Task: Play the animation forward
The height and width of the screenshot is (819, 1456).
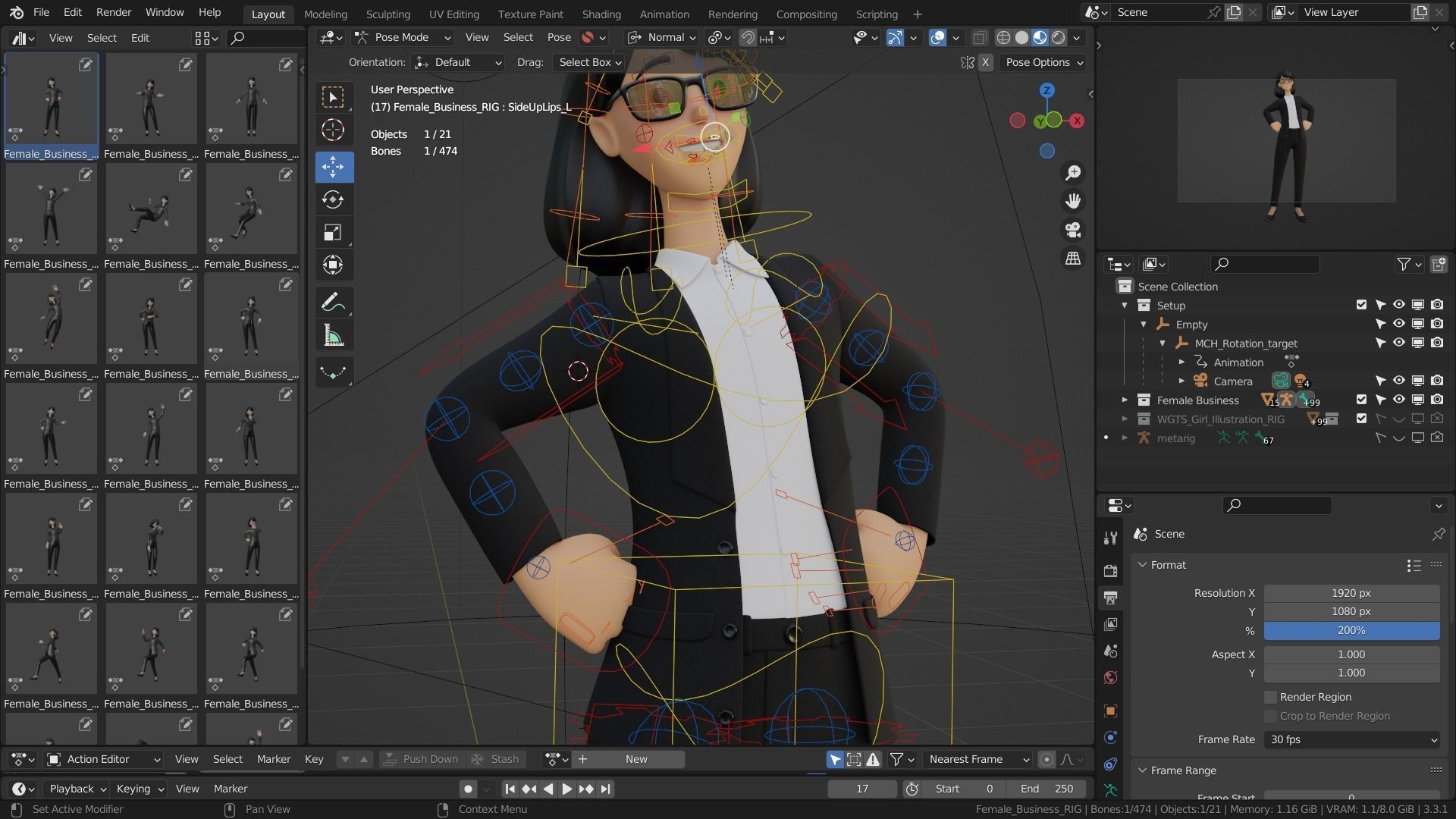Action: coord(566,789)
